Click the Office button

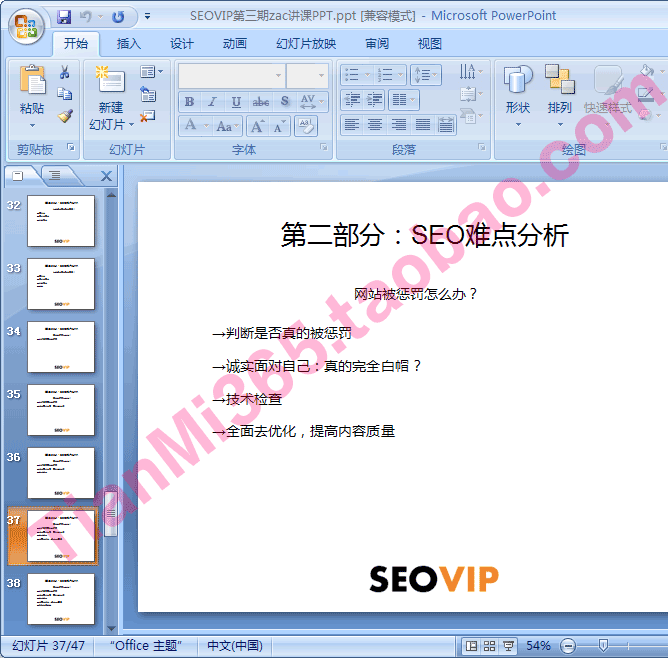pyautogui.click(x=26, y=26)
